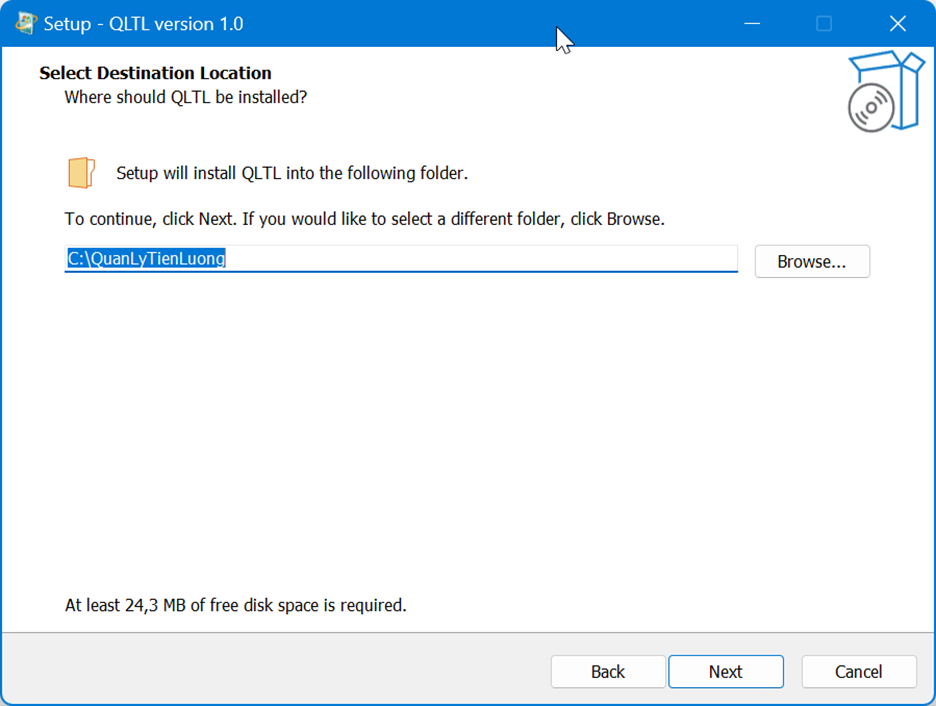Click the "Where should QLTL be installed?" subtitle

185,97
